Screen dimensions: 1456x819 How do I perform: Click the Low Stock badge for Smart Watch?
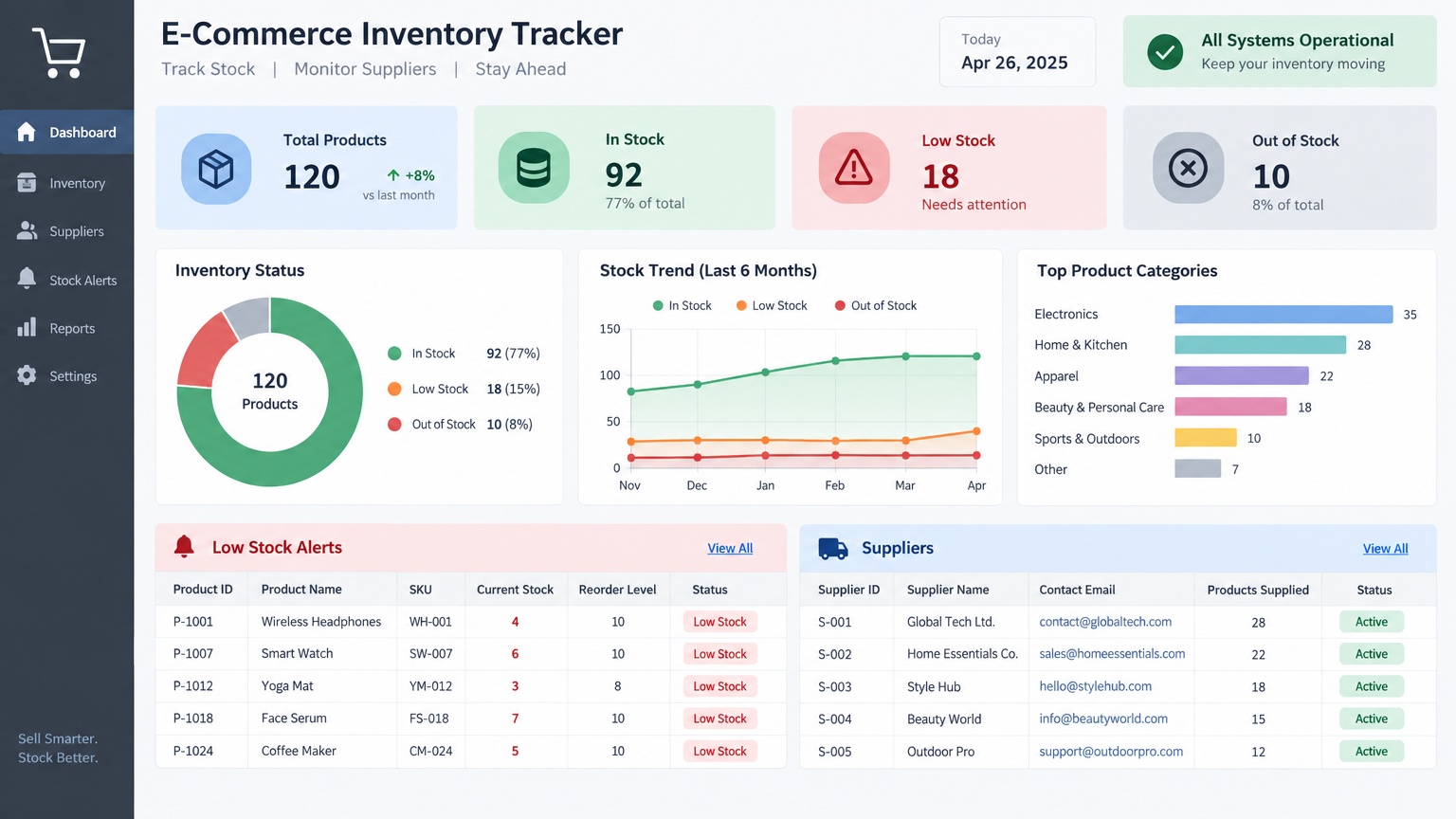719,654
